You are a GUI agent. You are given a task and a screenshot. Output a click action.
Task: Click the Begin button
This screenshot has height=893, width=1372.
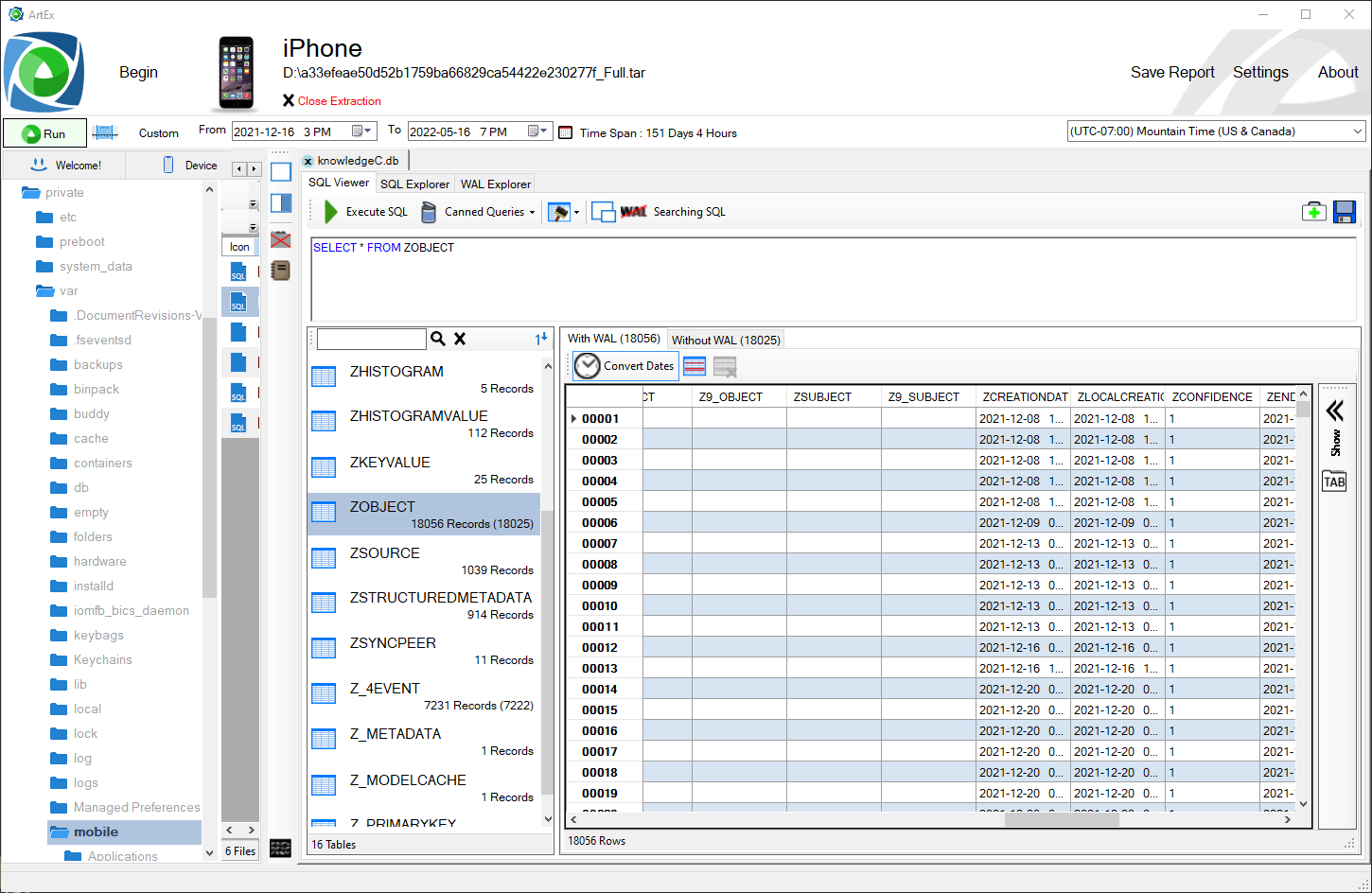tap(138, 73)
